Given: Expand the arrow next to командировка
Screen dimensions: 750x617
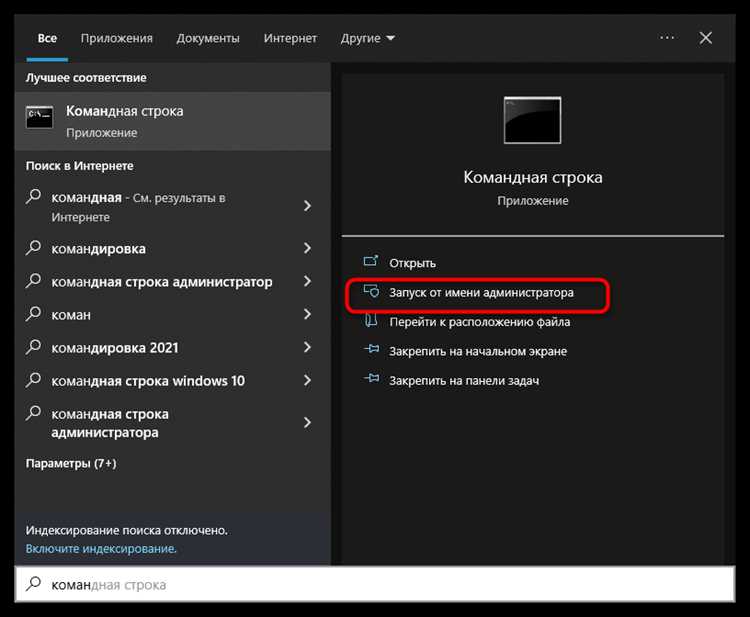Looking at the screenshot, I should [308, 248].
